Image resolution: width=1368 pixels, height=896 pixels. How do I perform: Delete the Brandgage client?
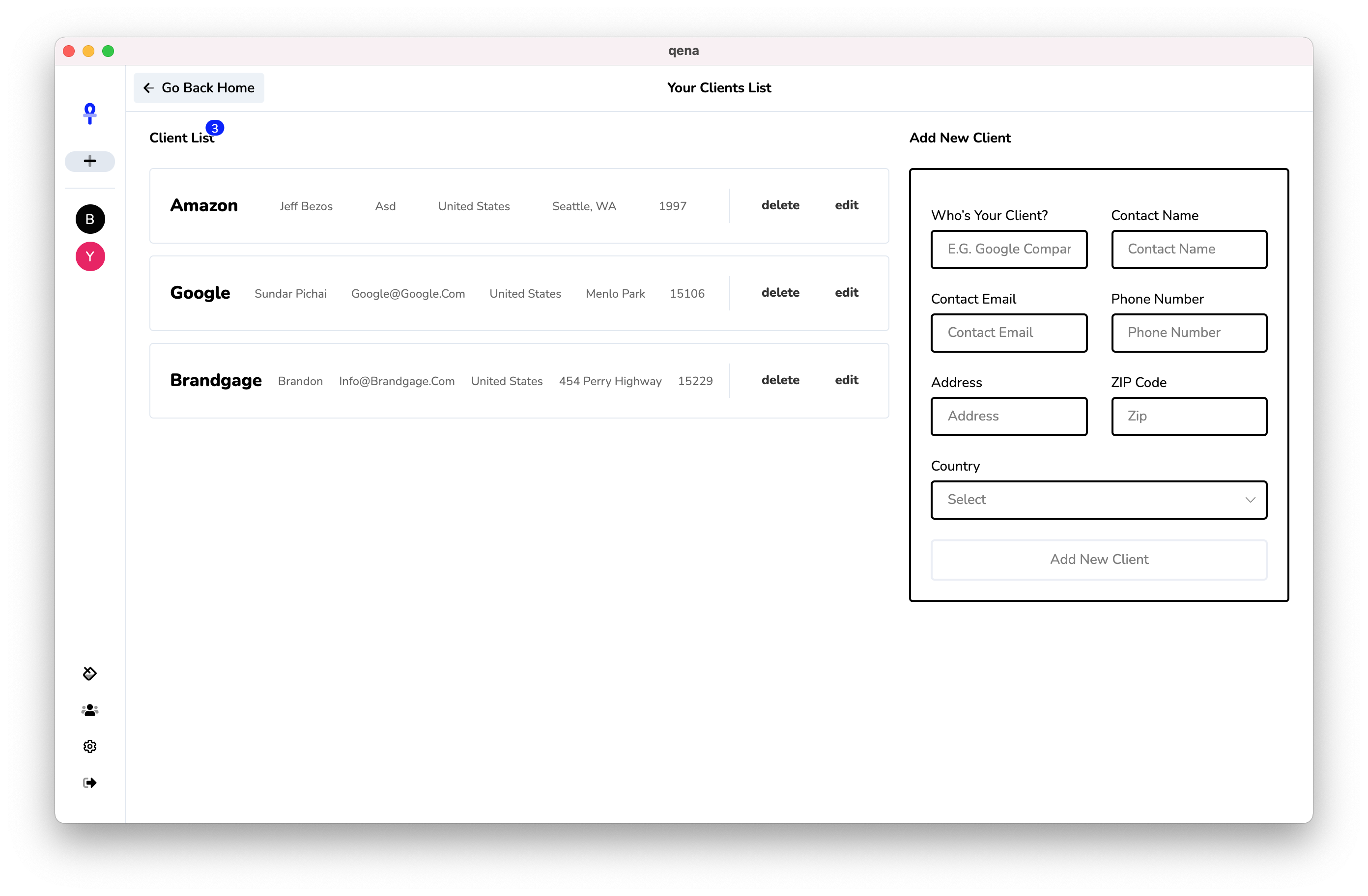coord(780,380)
